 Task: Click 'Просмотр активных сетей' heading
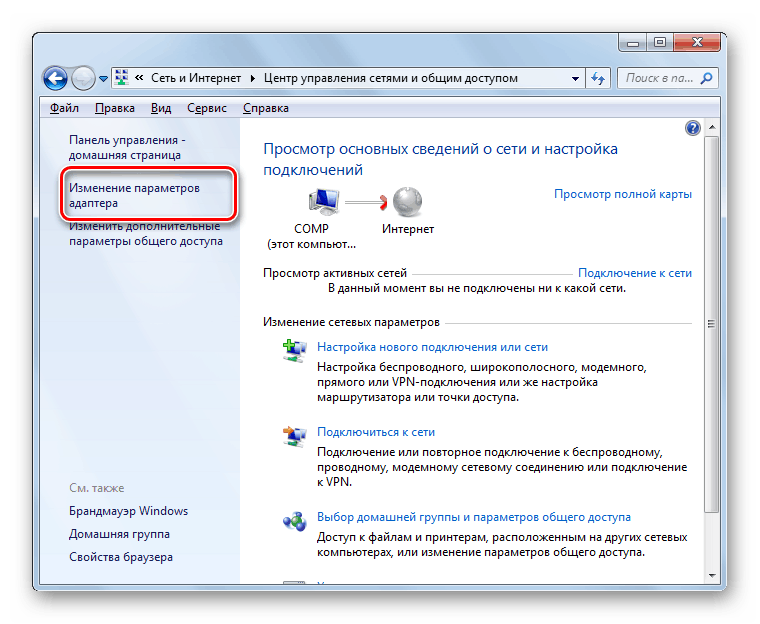click(x=335, y=273)
